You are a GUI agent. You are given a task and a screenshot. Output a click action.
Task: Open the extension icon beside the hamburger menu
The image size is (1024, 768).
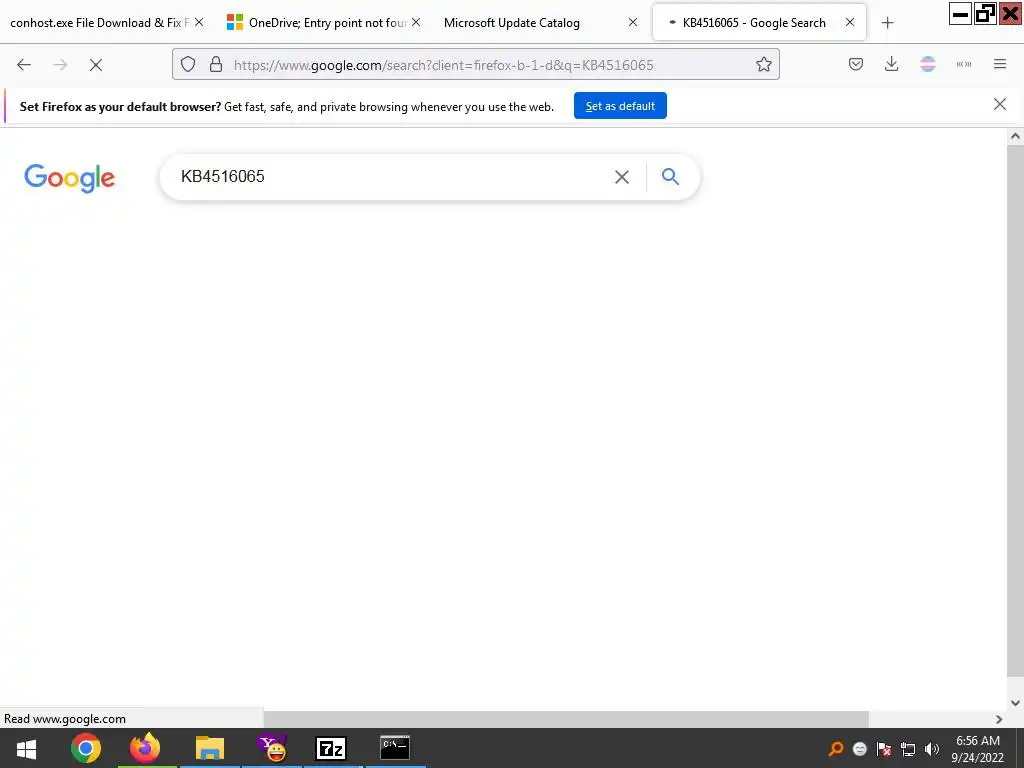click(964, 64)
